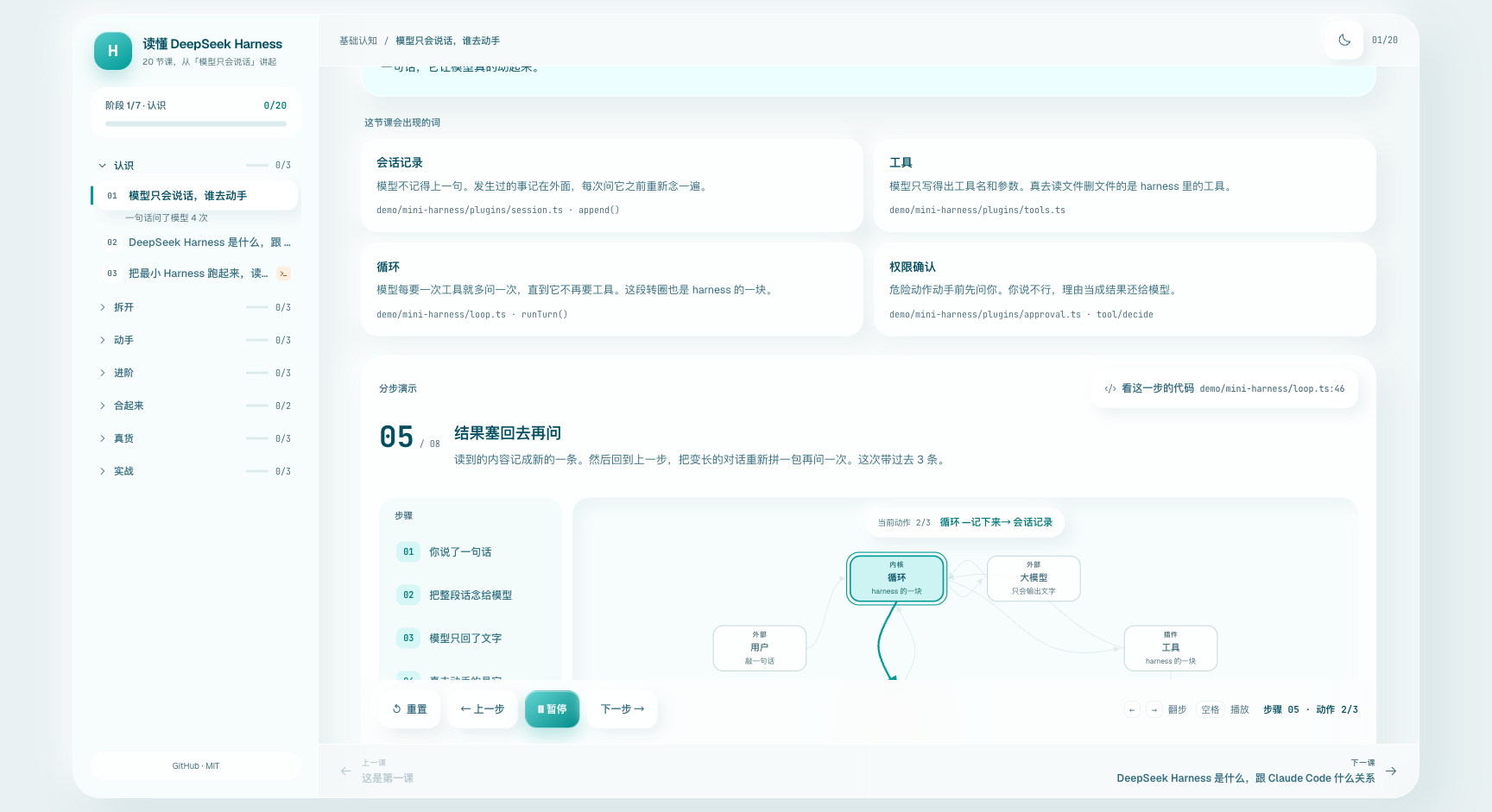Click the 空格 key hint badge
The width and height of the screenshot is (1492, 812).
1211,709
